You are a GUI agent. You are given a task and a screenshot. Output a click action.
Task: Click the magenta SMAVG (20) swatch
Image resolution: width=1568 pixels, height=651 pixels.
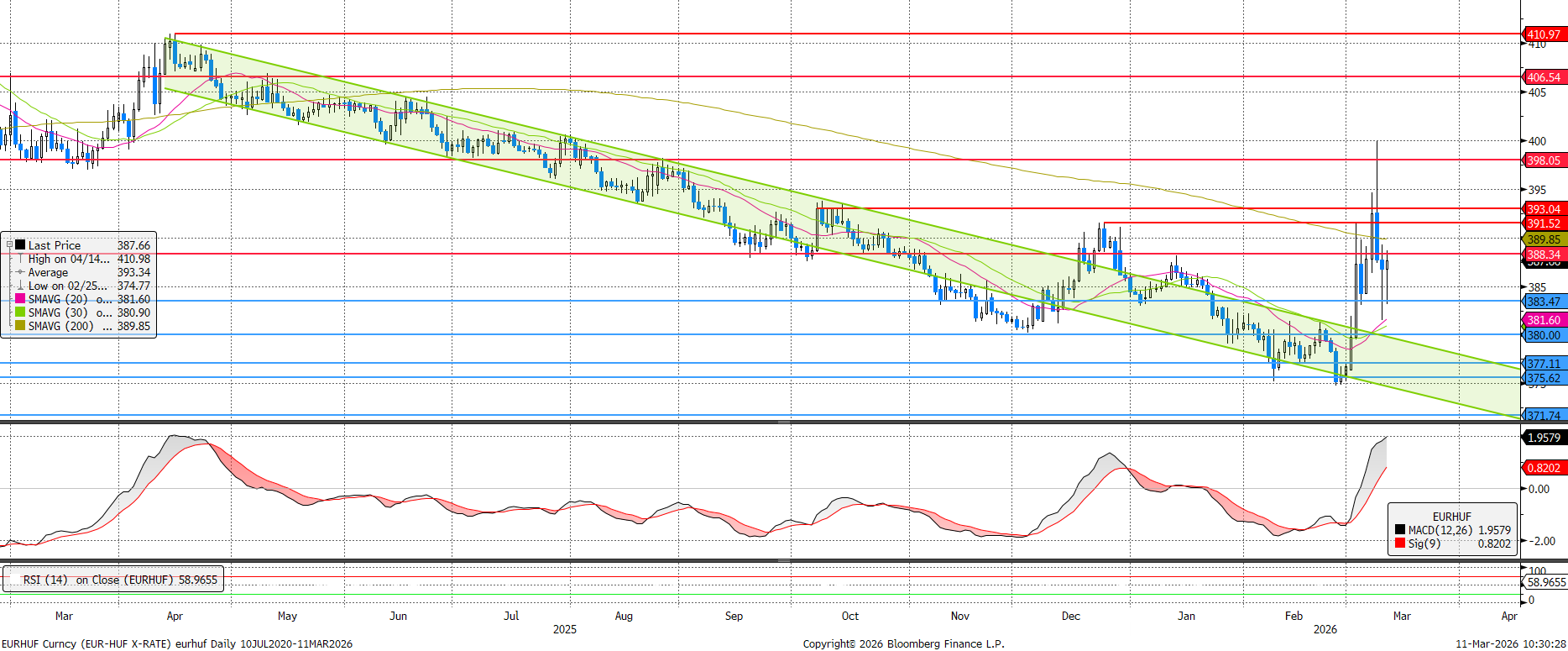(x=20, y=299)
